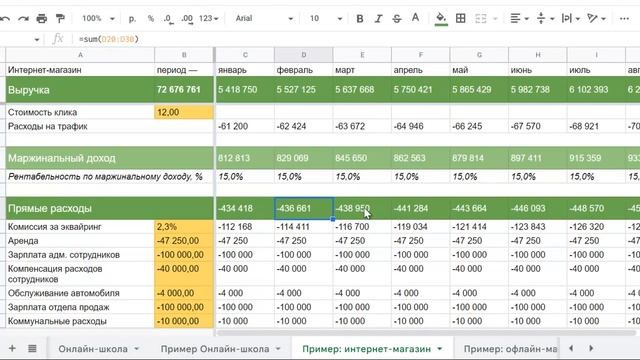Select April revenue cell 5 750 421
640x360 pixels.
(x=420, y=89)
